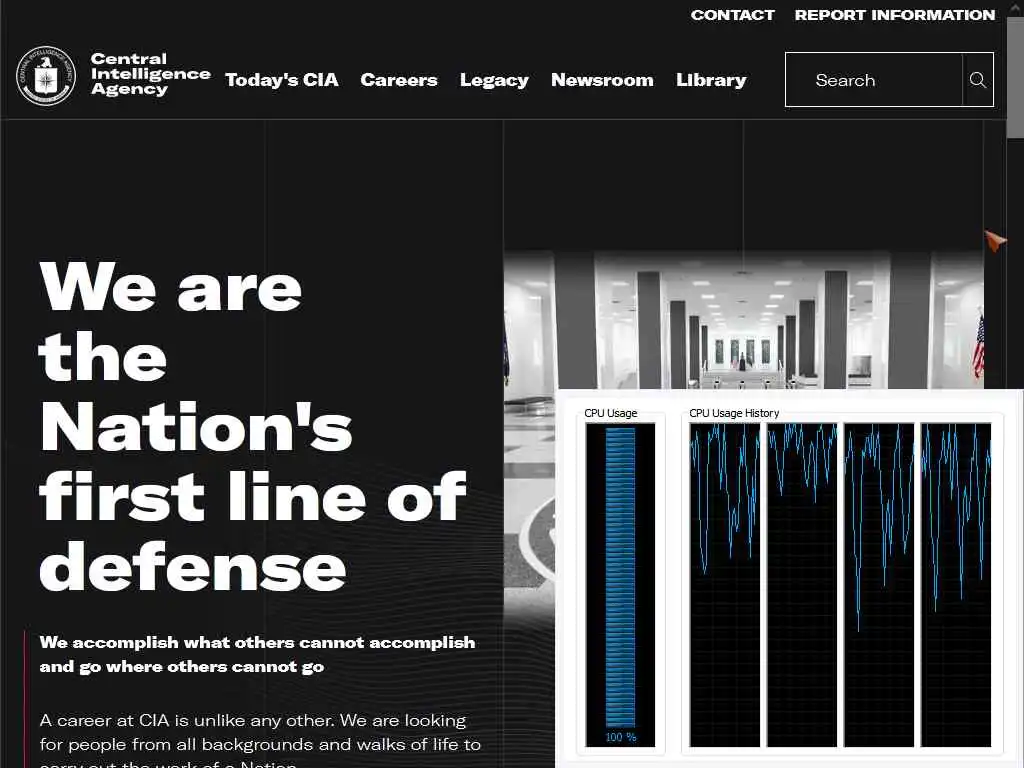1024x768 pixels.
Task: Click into the Search input field
Action: tap(874, 80)
